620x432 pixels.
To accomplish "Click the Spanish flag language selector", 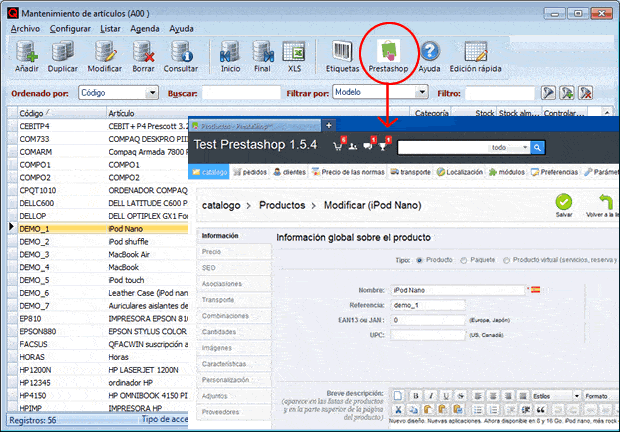I will (x=535, y=290).
